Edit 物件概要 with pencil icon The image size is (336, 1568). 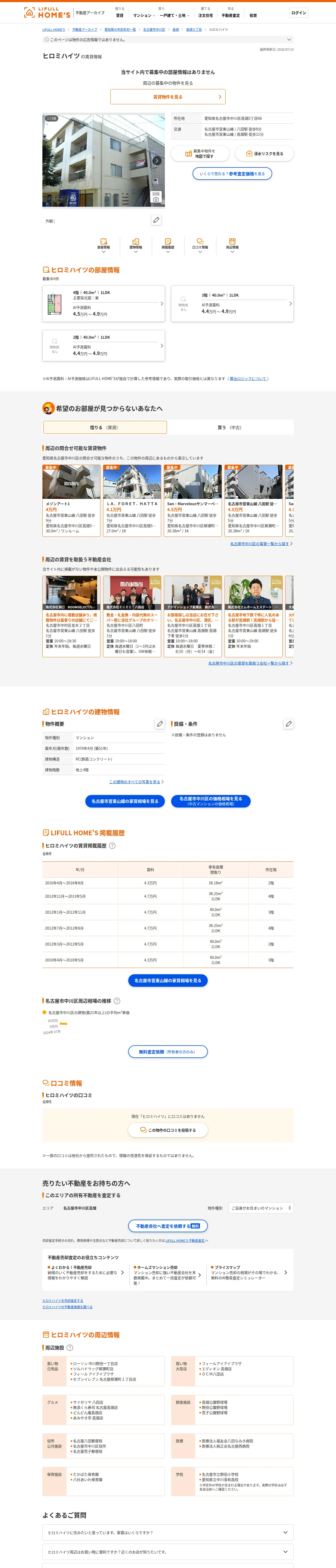160,724
